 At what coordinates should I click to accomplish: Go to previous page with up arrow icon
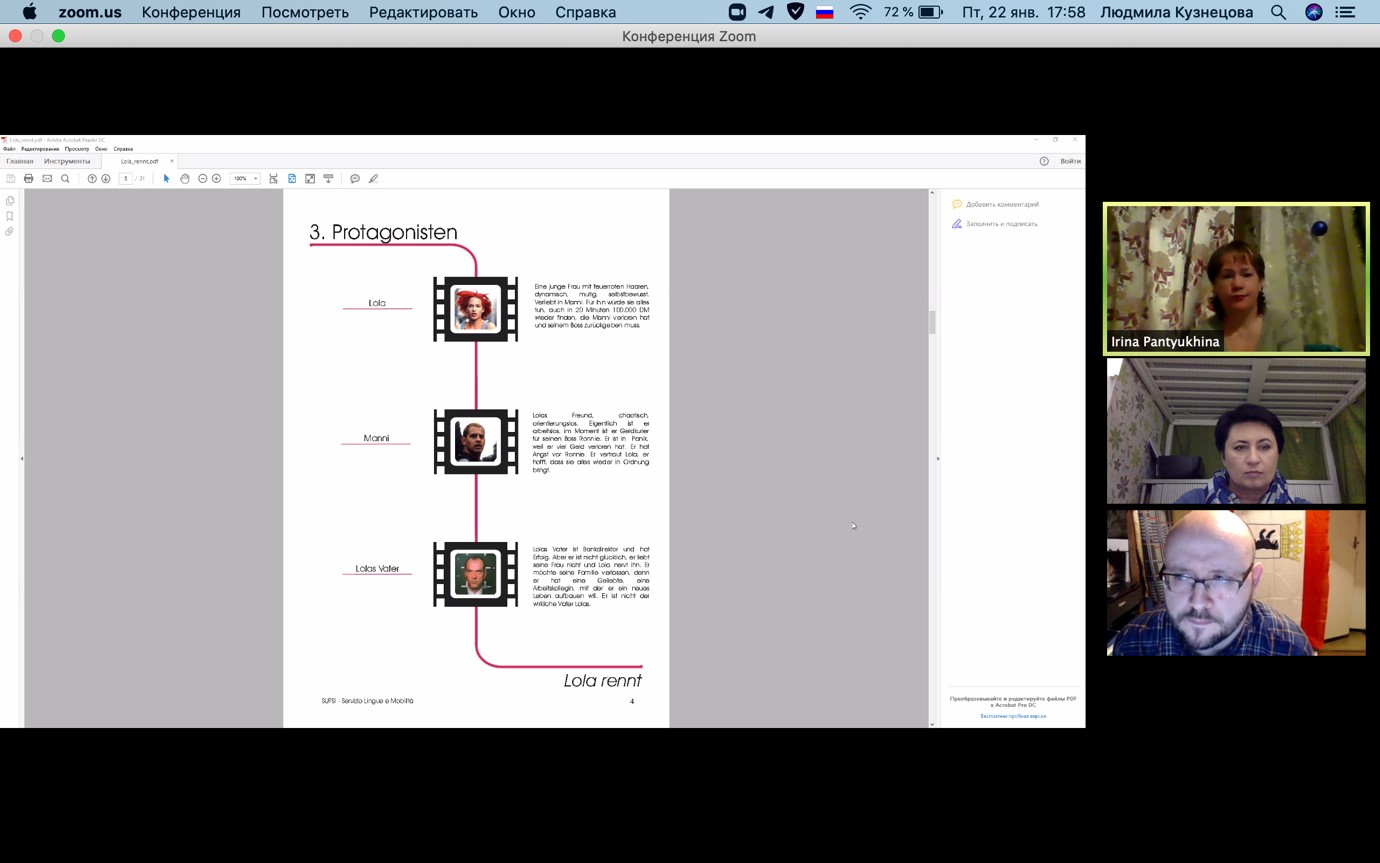point(92,179)
